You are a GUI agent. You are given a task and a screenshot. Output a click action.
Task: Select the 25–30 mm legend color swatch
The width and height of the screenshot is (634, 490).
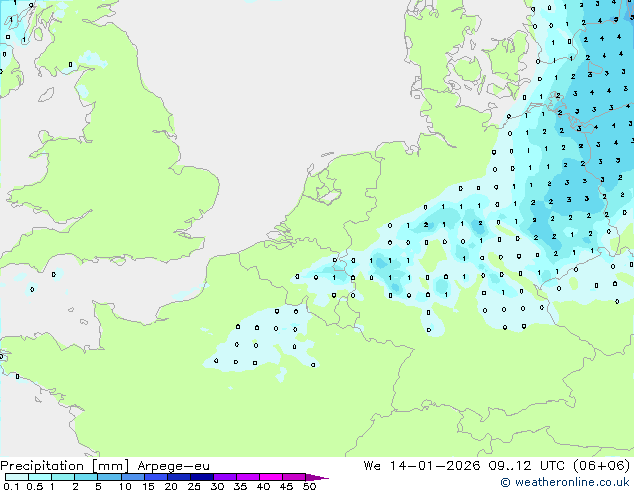click(x=202, y=477)
